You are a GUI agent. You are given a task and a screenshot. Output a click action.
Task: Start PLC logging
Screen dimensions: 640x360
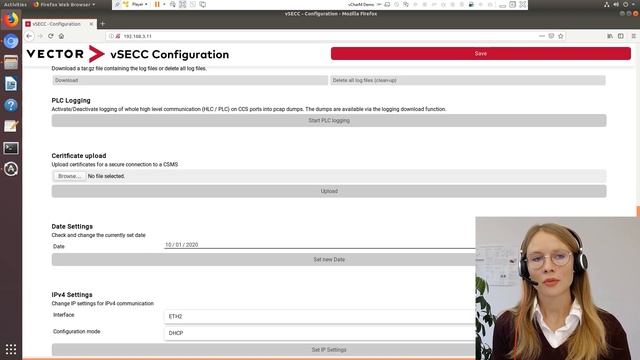(329, 120)
